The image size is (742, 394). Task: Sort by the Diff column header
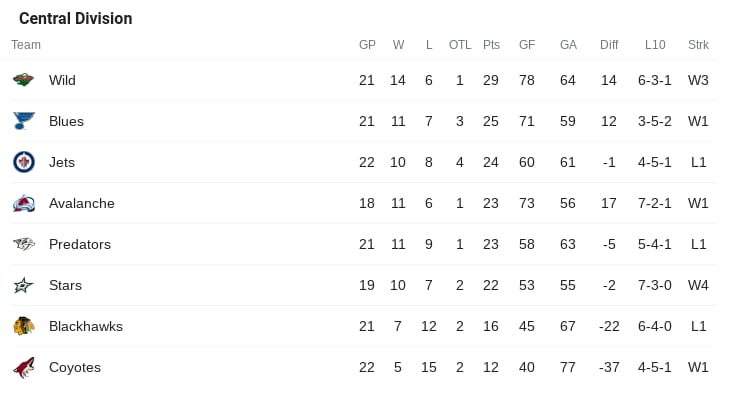point(609,45)
